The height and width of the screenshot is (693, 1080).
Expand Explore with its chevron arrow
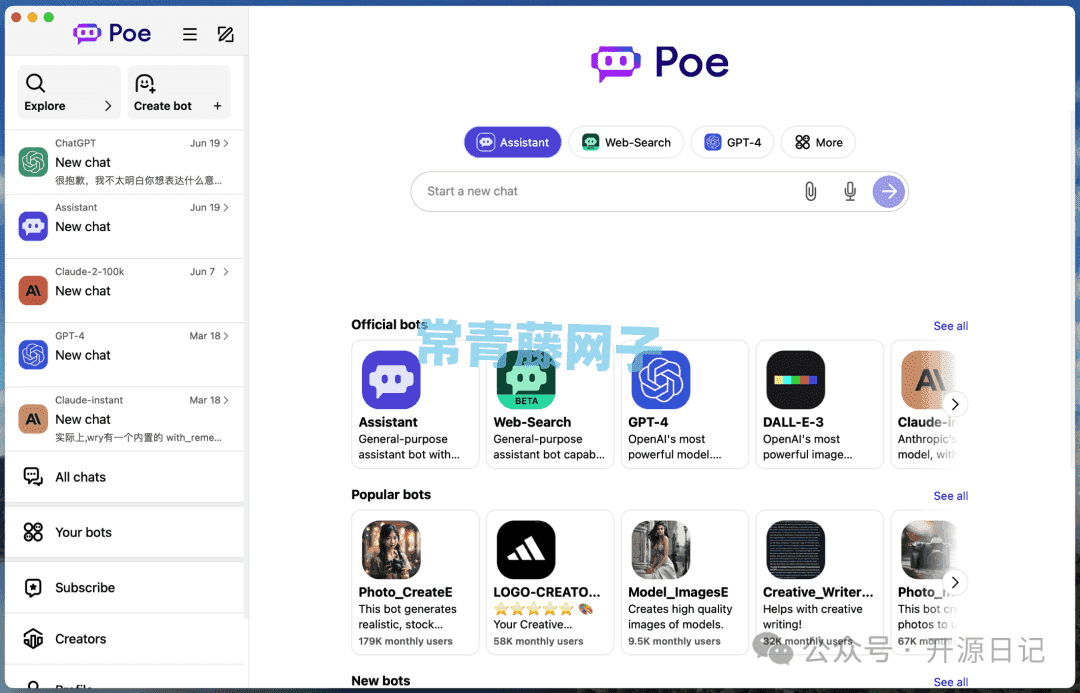(x=108, y=106)
